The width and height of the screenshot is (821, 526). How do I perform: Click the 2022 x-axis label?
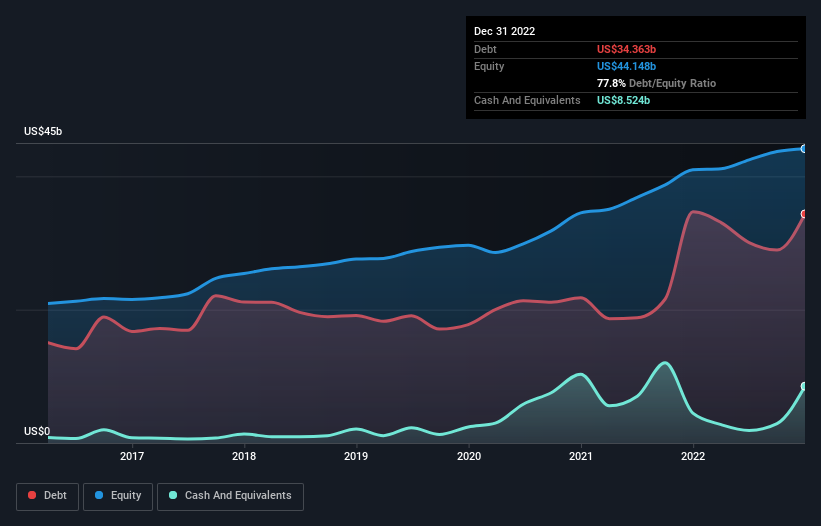click(x=693, y=456)
